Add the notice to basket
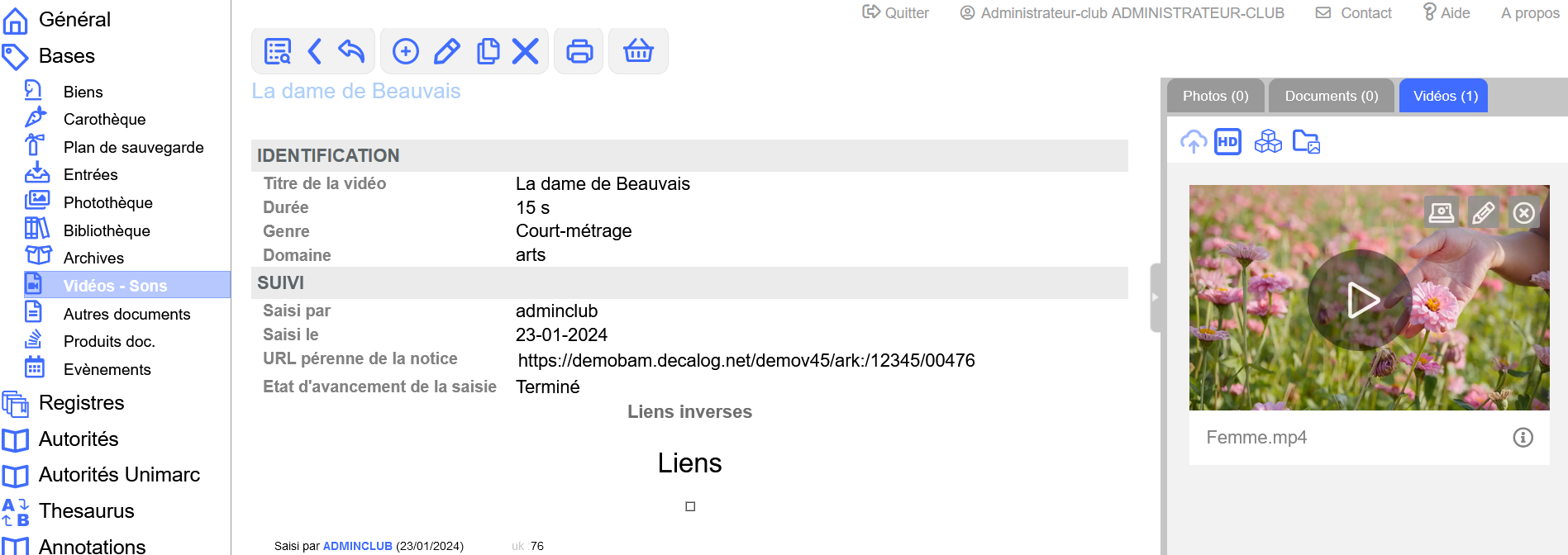Viewport: 1568px width, 555px height. [638, 51]
